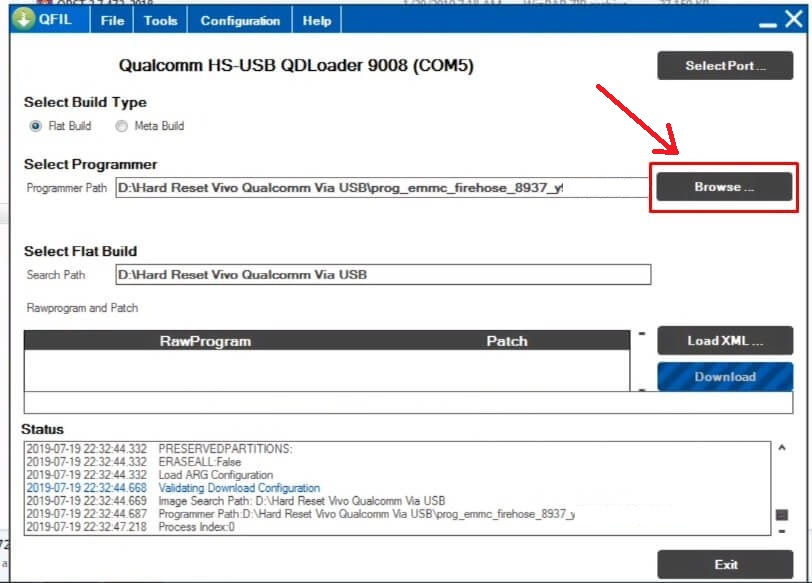Open the Help menu
This screenshot has height=583, width=812.
[317, 21]
